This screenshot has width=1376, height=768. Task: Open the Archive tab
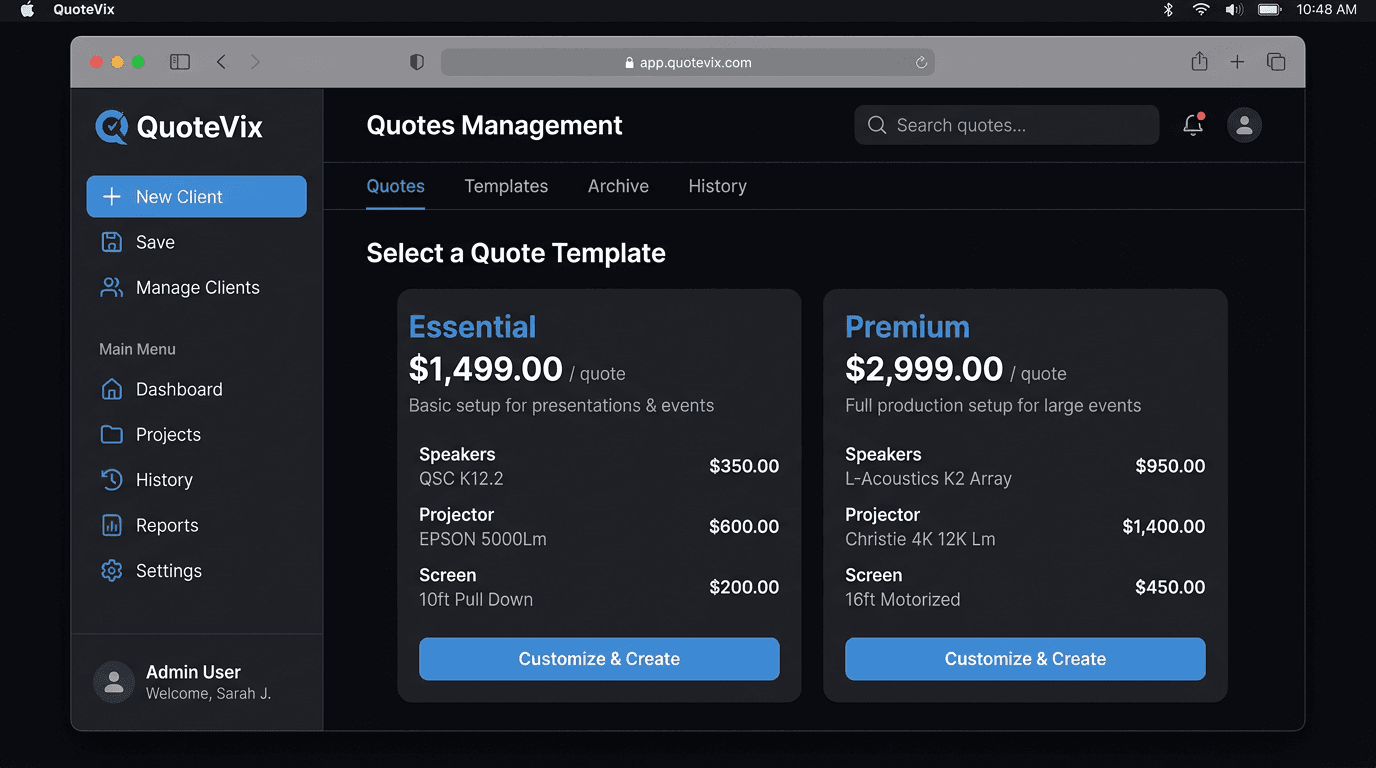tap(617, 186)
